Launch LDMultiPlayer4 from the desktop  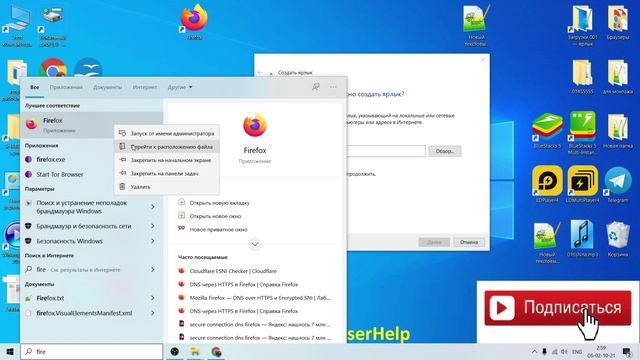pos(582,184)
